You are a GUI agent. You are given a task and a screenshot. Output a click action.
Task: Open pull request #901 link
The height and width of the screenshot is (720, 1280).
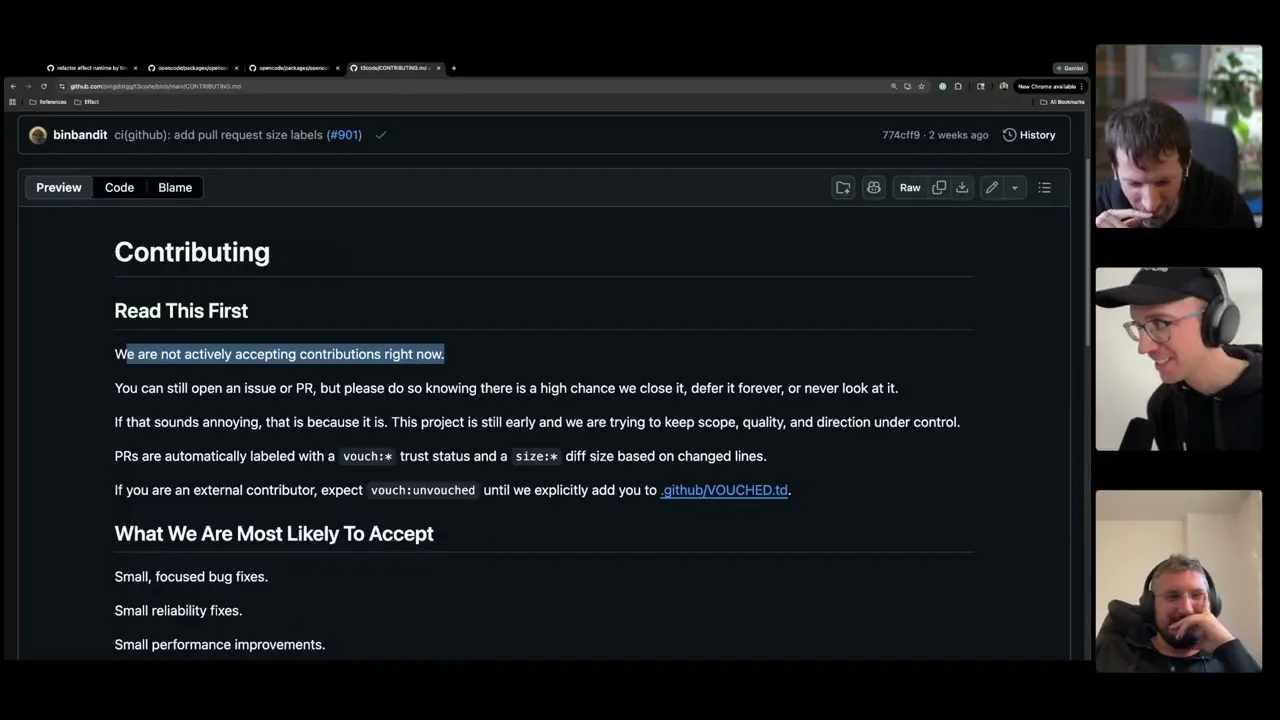[x=344, y=135]
